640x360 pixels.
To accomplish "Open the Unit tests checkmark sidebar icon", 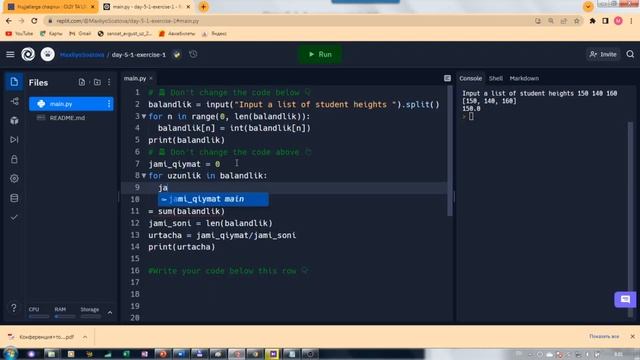I will 14,217.
